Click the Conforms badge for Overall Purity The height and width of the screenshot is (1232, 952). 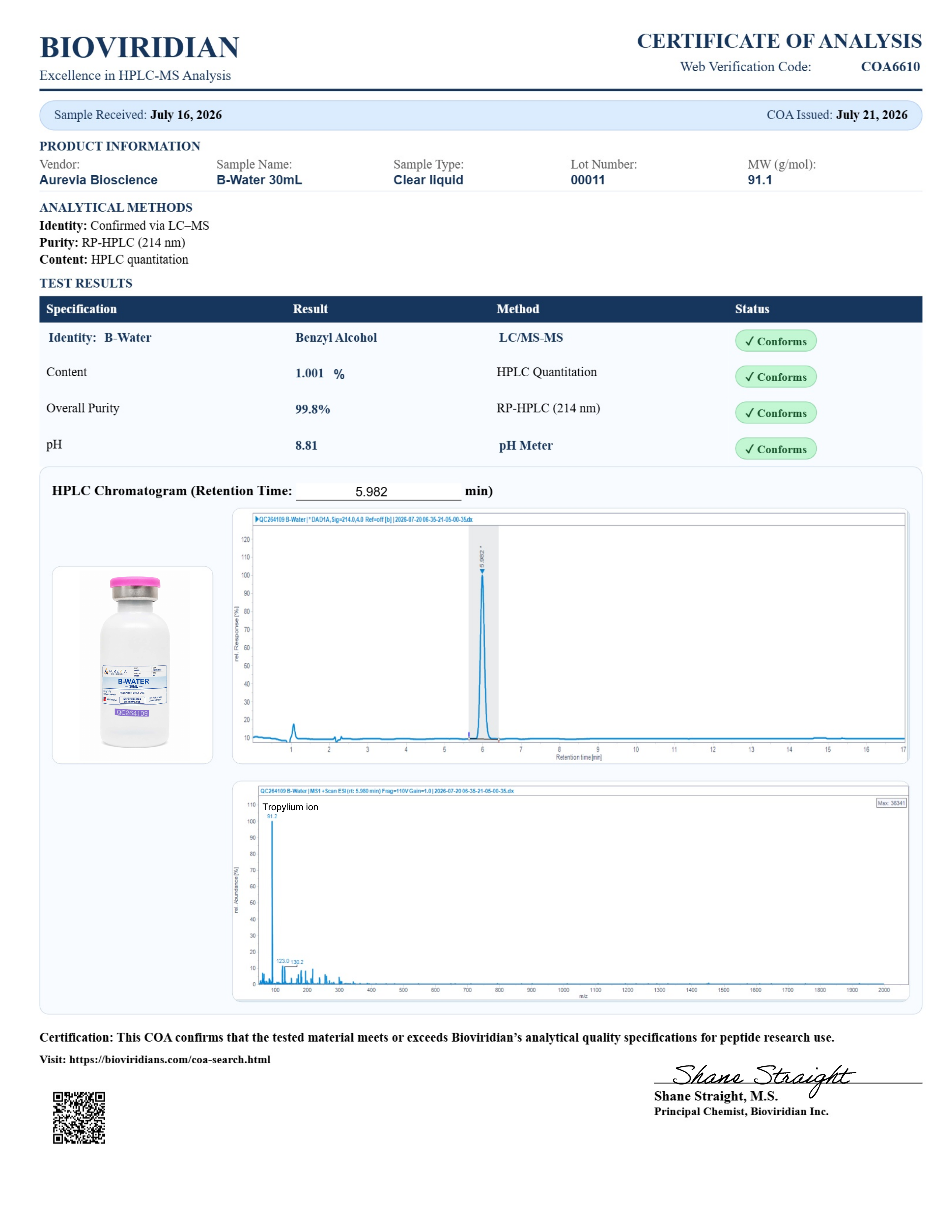[x=775, y=413]
